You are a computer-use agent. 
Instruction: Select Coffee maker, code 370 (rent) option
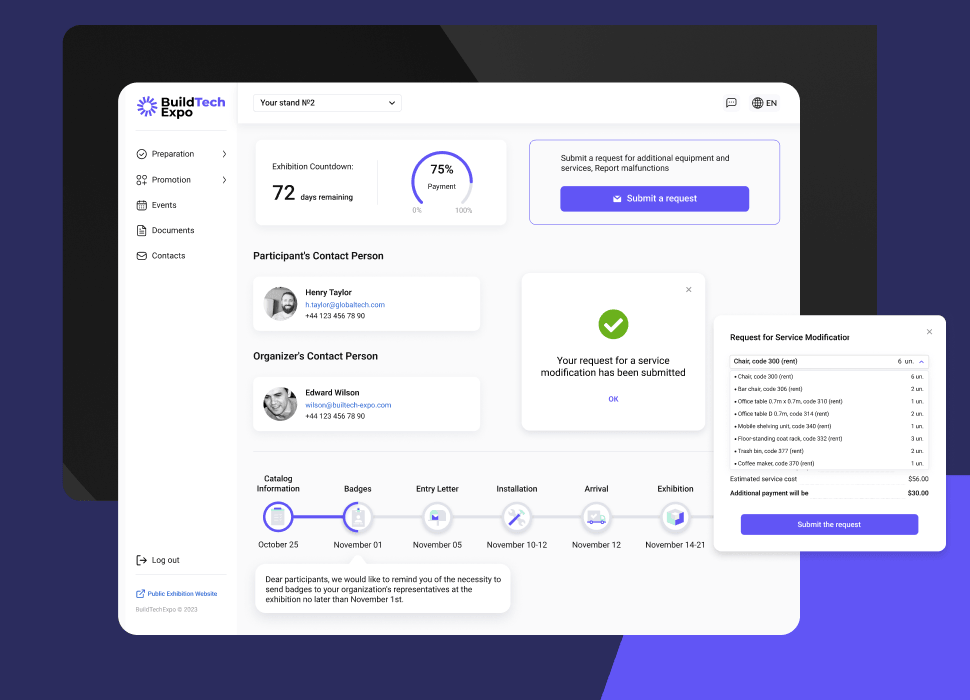coord(829,463)
